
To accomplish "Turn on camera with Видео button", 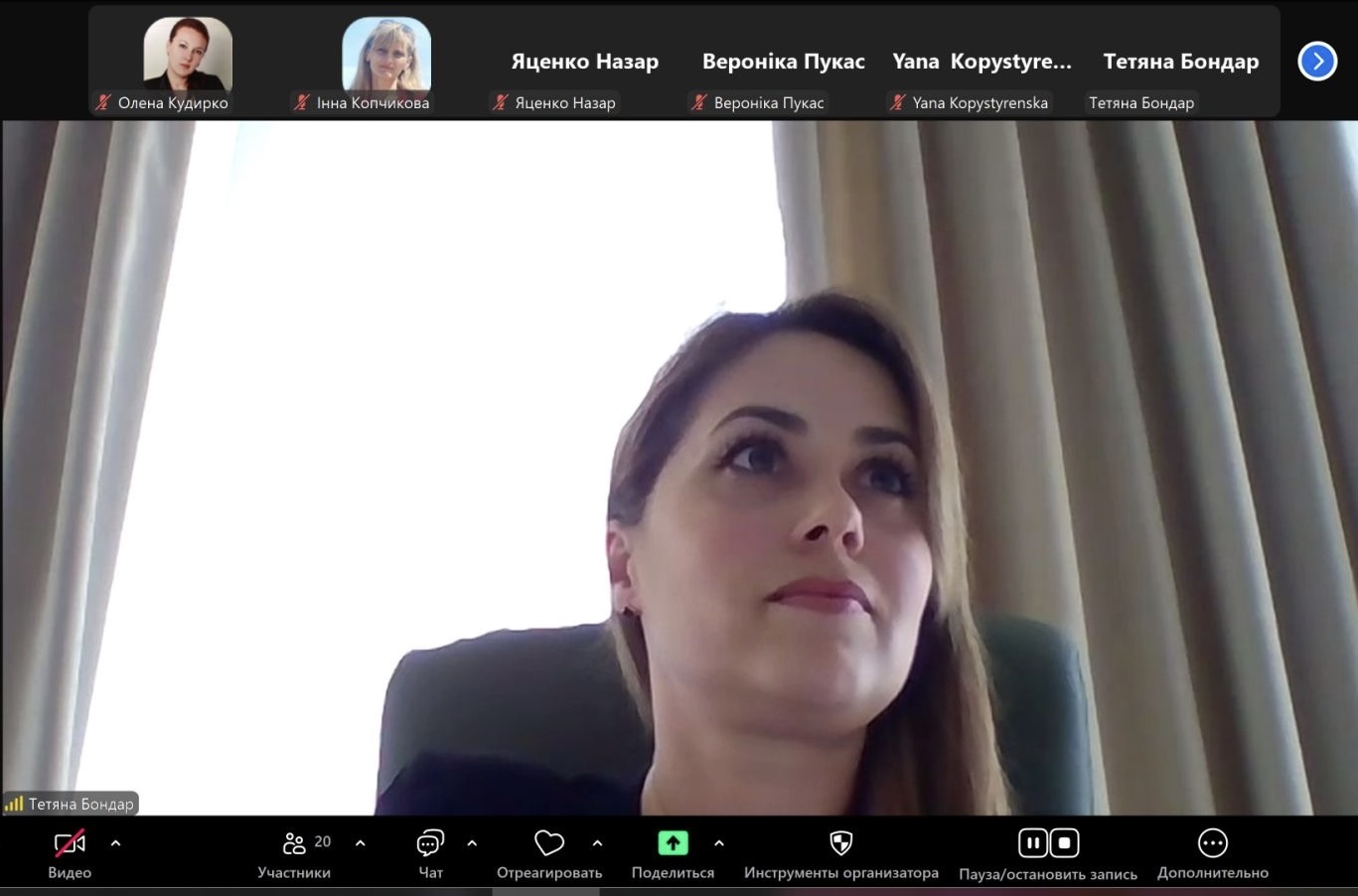I will 70,844.
